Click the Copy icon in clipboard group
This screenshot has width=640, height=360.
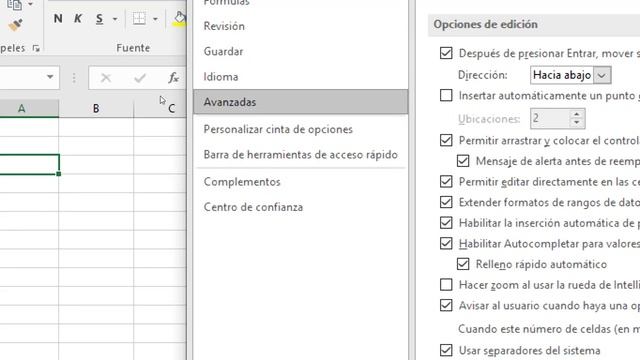[x=15, y=5]
